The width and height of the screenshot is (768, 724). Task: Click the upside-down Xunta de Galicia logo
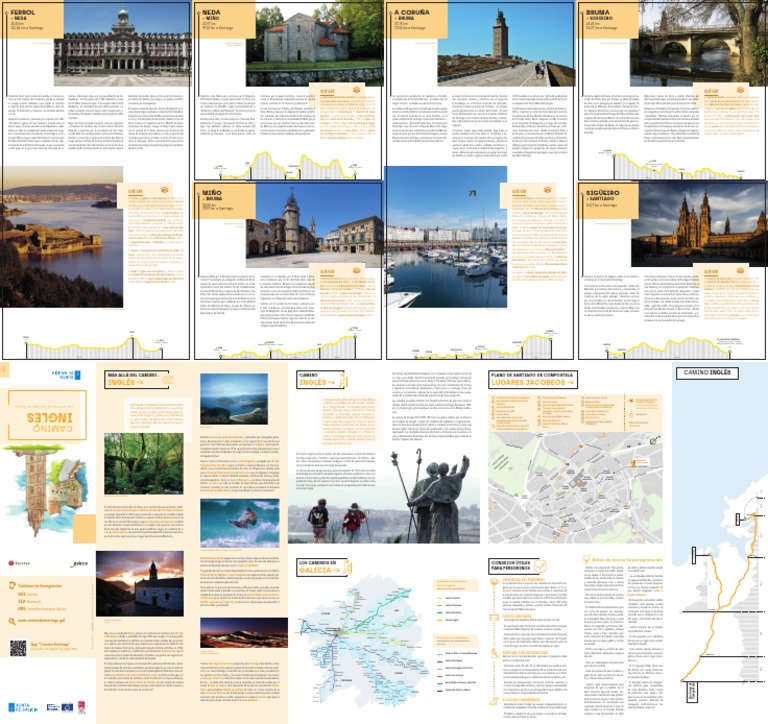click(66, 375)
